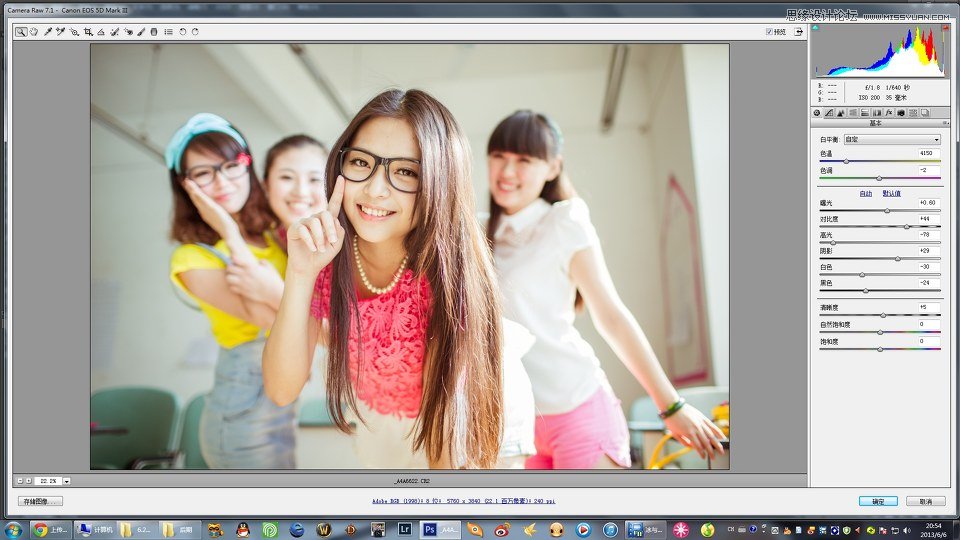Click the OK (确定) button

(878, 501)
